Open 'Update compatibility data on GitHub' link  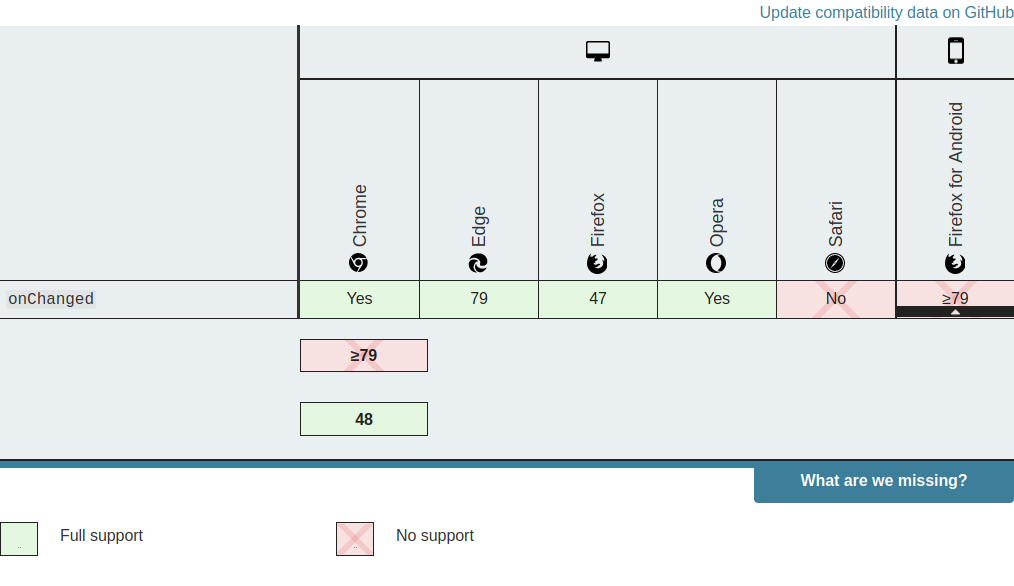pyautogui.click(x=885, y=12)
